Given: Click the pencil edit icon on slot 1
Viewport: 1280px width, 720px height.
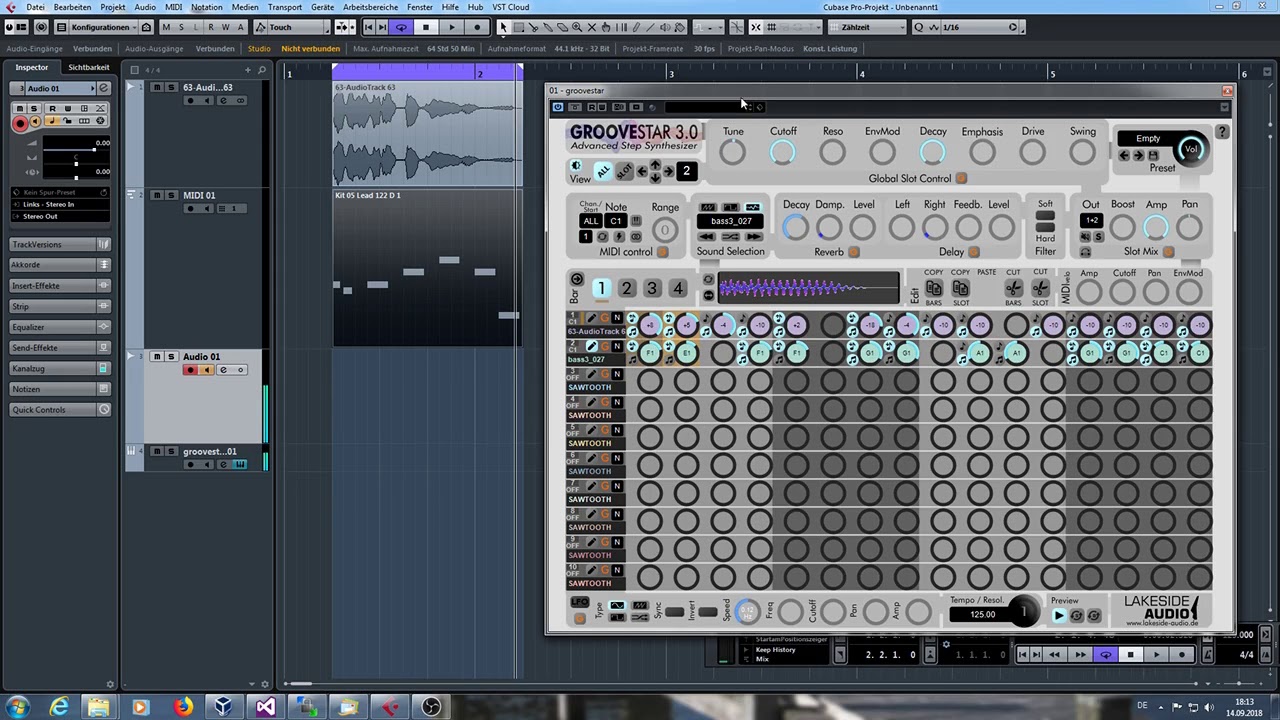Looking at the screenshot, I should [x=591, y=318].
